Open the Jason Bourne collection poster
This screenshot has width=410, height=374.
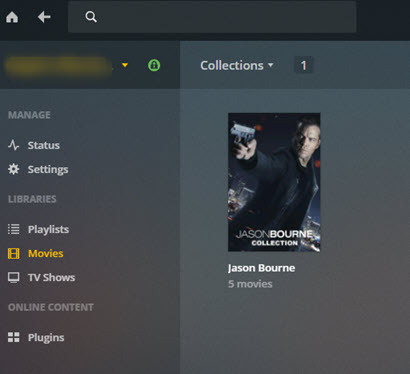pyautogui.click(x=274, y=182)
